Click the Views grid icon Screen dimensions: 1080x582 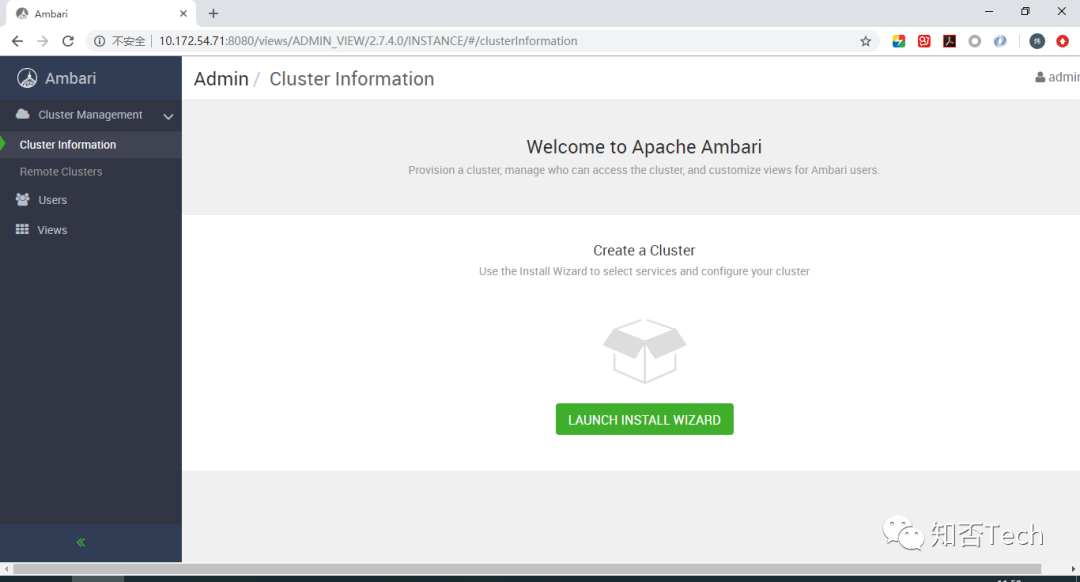(22, 229)
